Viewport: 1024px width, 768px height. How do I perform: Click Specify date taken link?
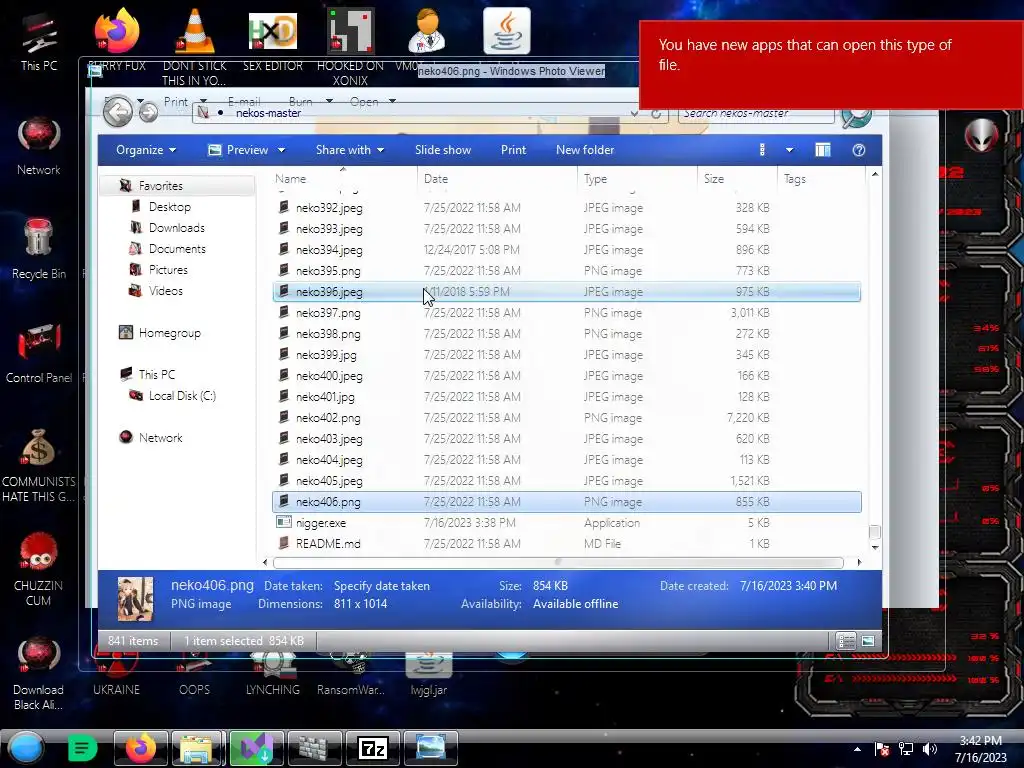tap(381, 586)
